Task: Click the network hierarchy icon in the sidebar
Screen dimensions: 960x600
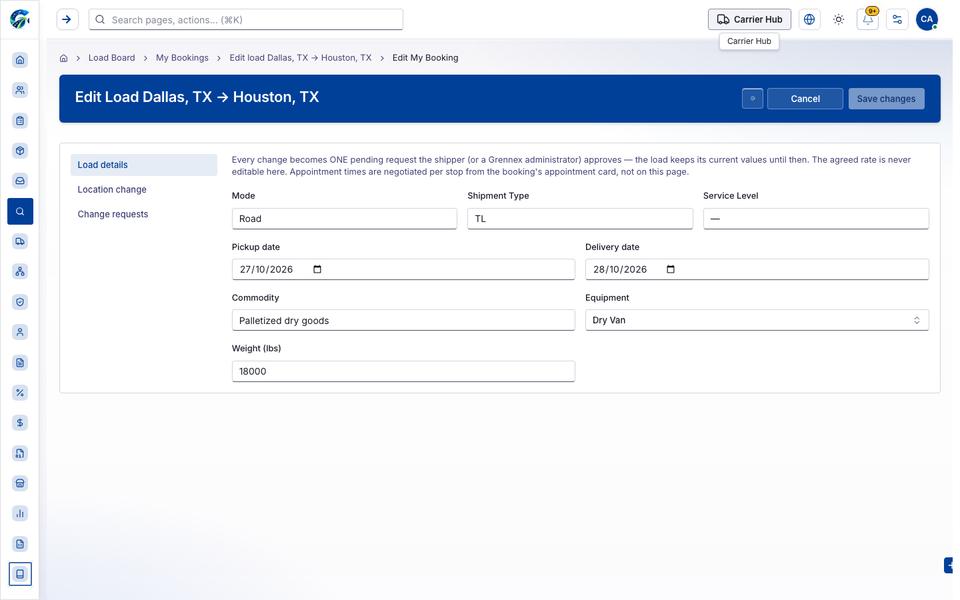Action: coord(20,271)
